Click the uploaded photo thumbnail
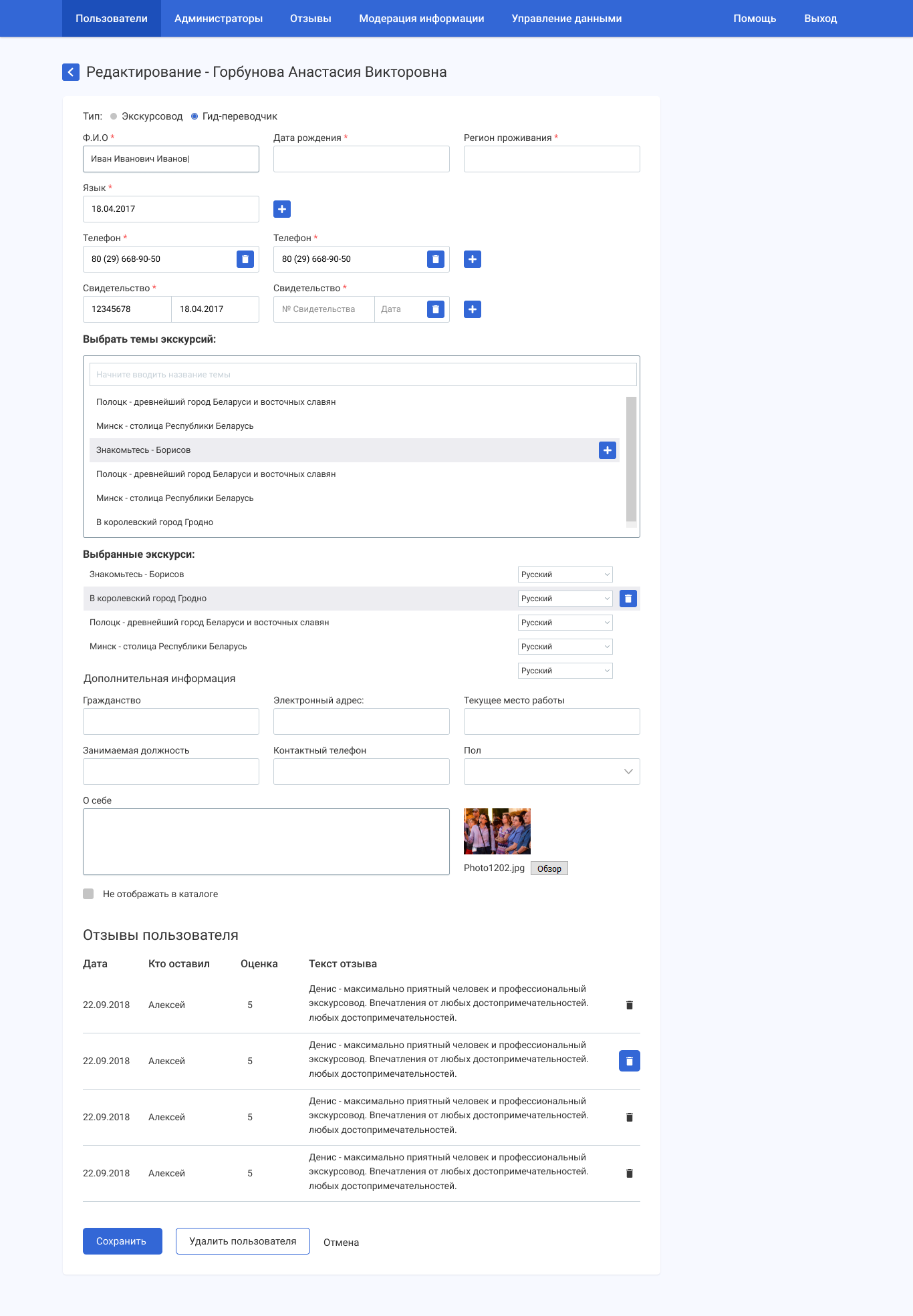Screen dimensions: 913x1316 click(x=497, y=831)
